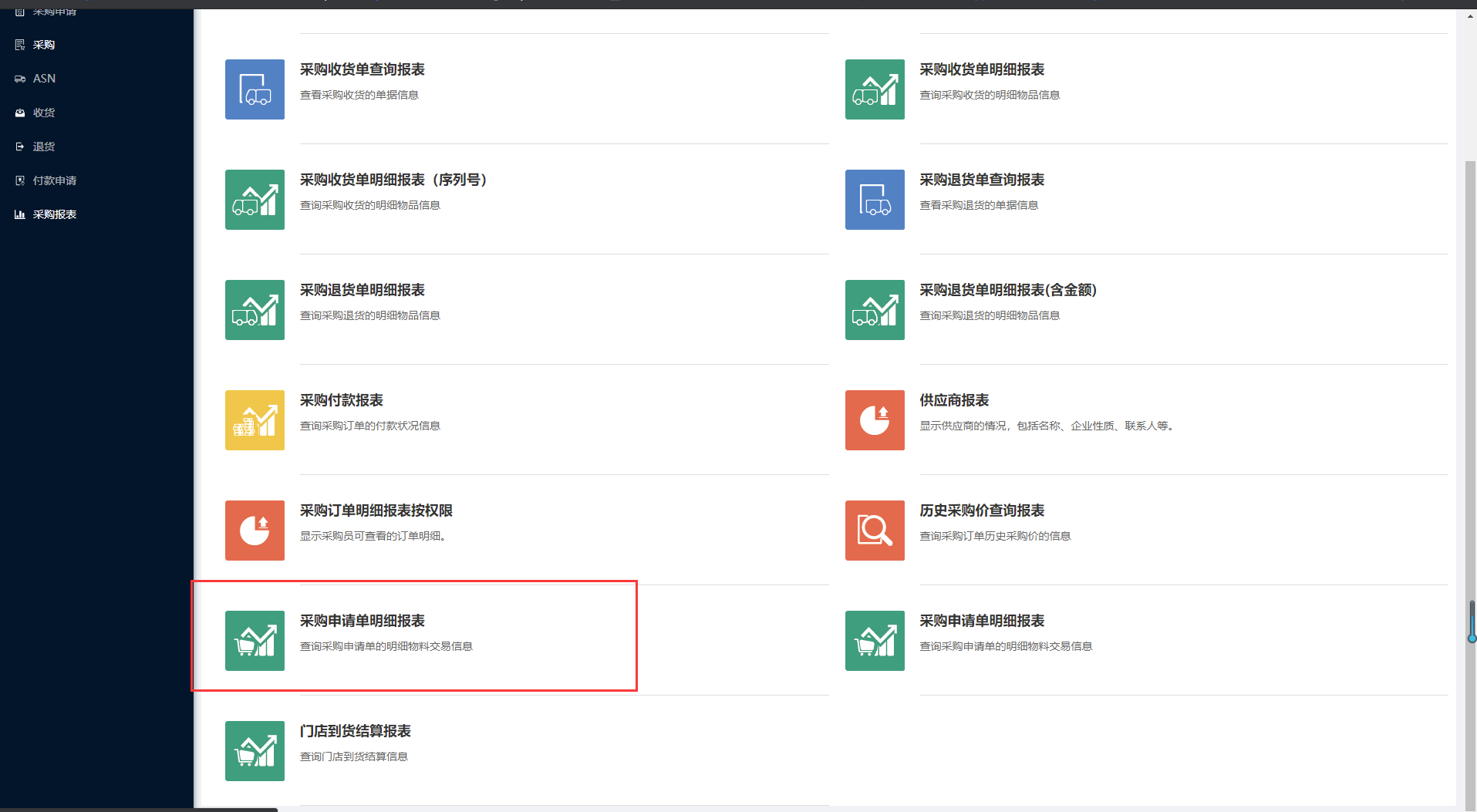Open the 采购收货单明细报表 title
The image size is (1477, 812).
(x=982, y=69)
